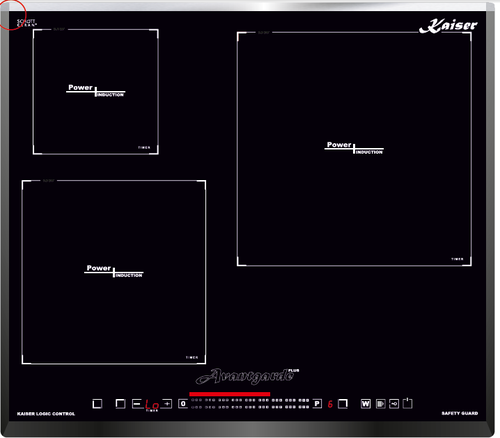Tap the pause/play function icon

coord(380,404)
